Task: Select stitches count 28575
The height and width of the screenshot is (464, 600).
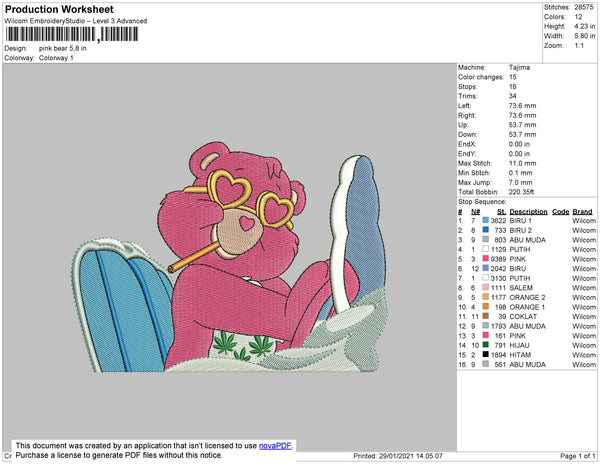Action: (584, 7)
